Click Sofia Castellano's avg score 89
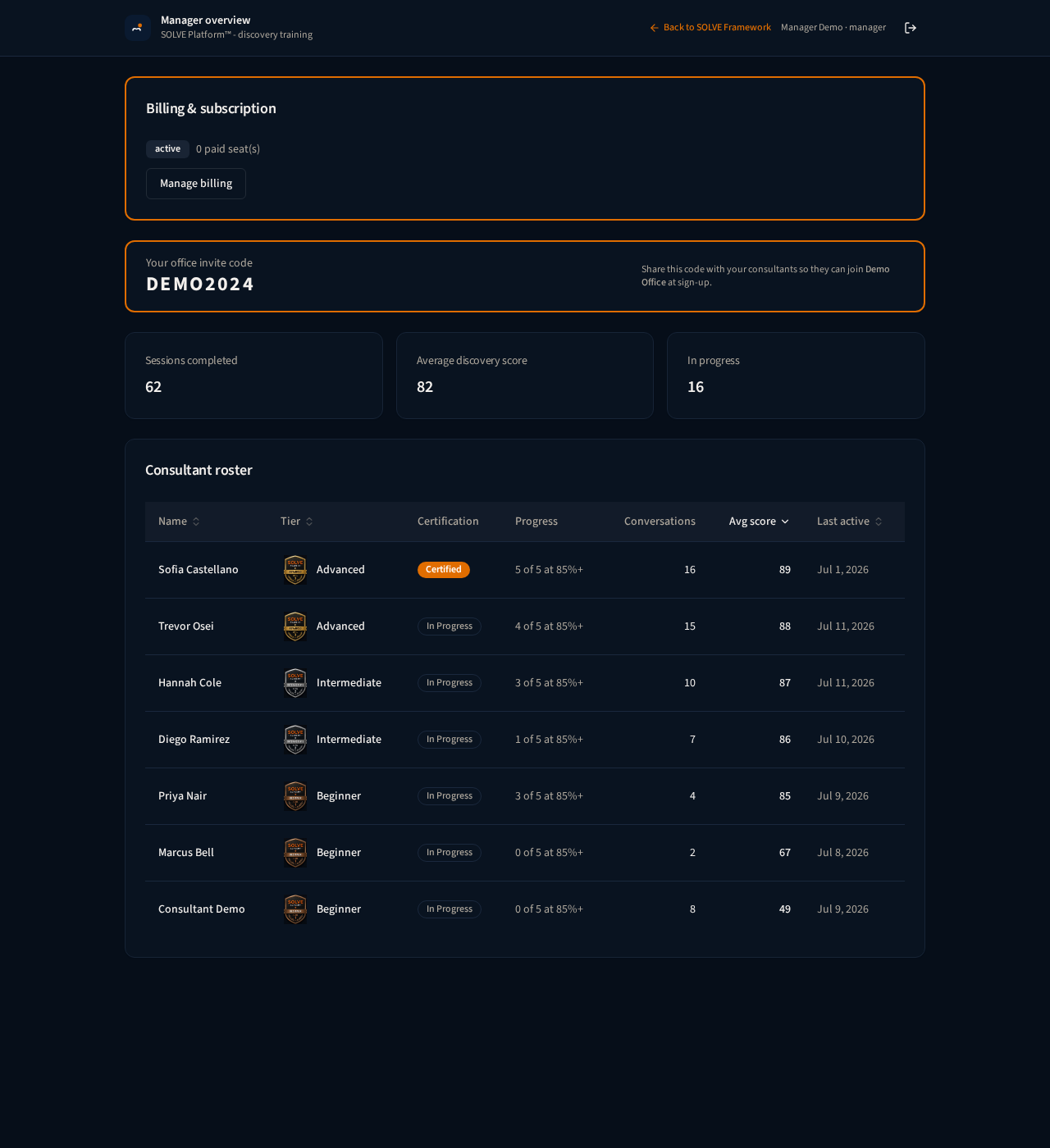This screenshot has width=1050, height=1148. (x=785, y=570)
